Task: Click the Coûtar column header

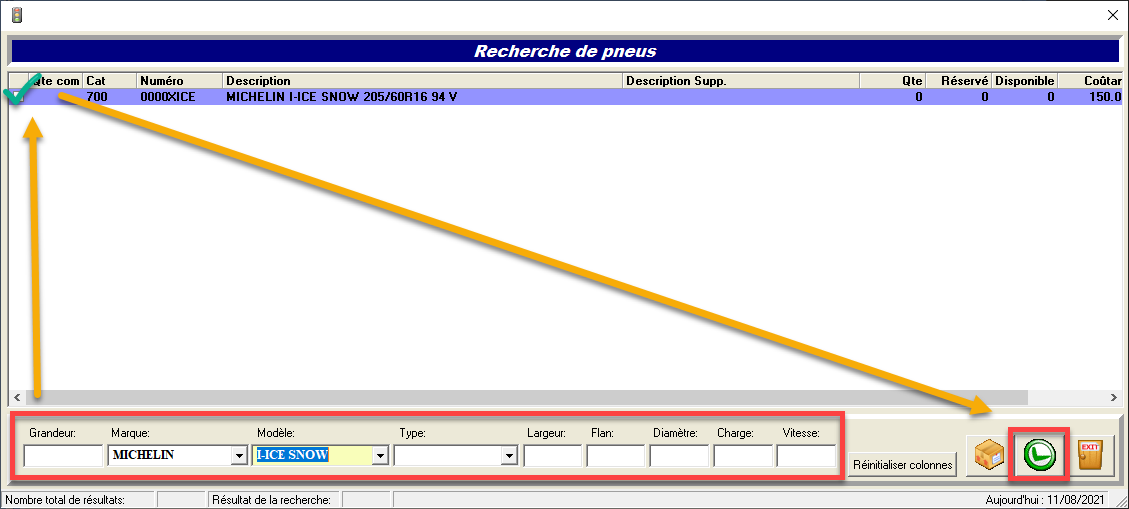Action: (x=1089, y=81)
